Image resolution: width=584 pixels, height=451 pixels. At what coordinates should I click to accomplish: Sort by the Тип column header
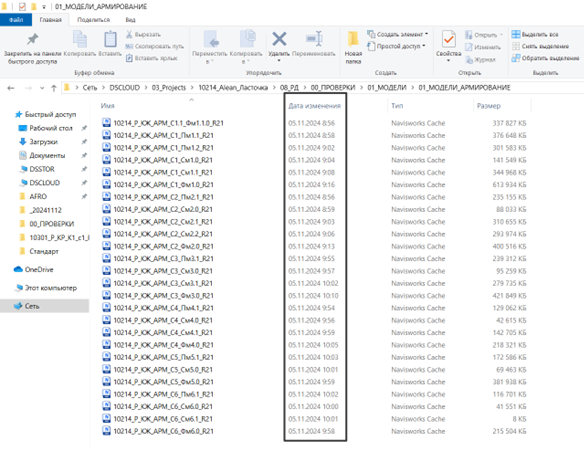tap(397, 106)
